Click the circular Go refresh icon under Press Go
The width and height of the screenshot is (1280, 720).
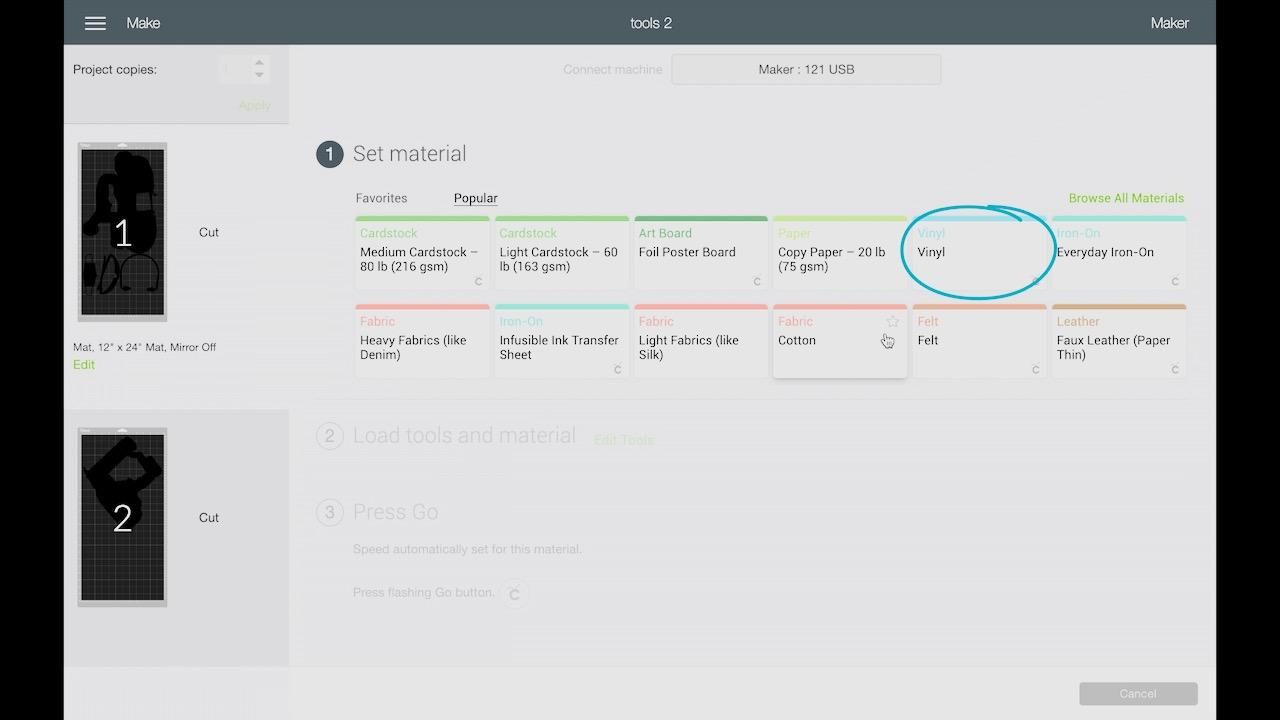(515, 593)
